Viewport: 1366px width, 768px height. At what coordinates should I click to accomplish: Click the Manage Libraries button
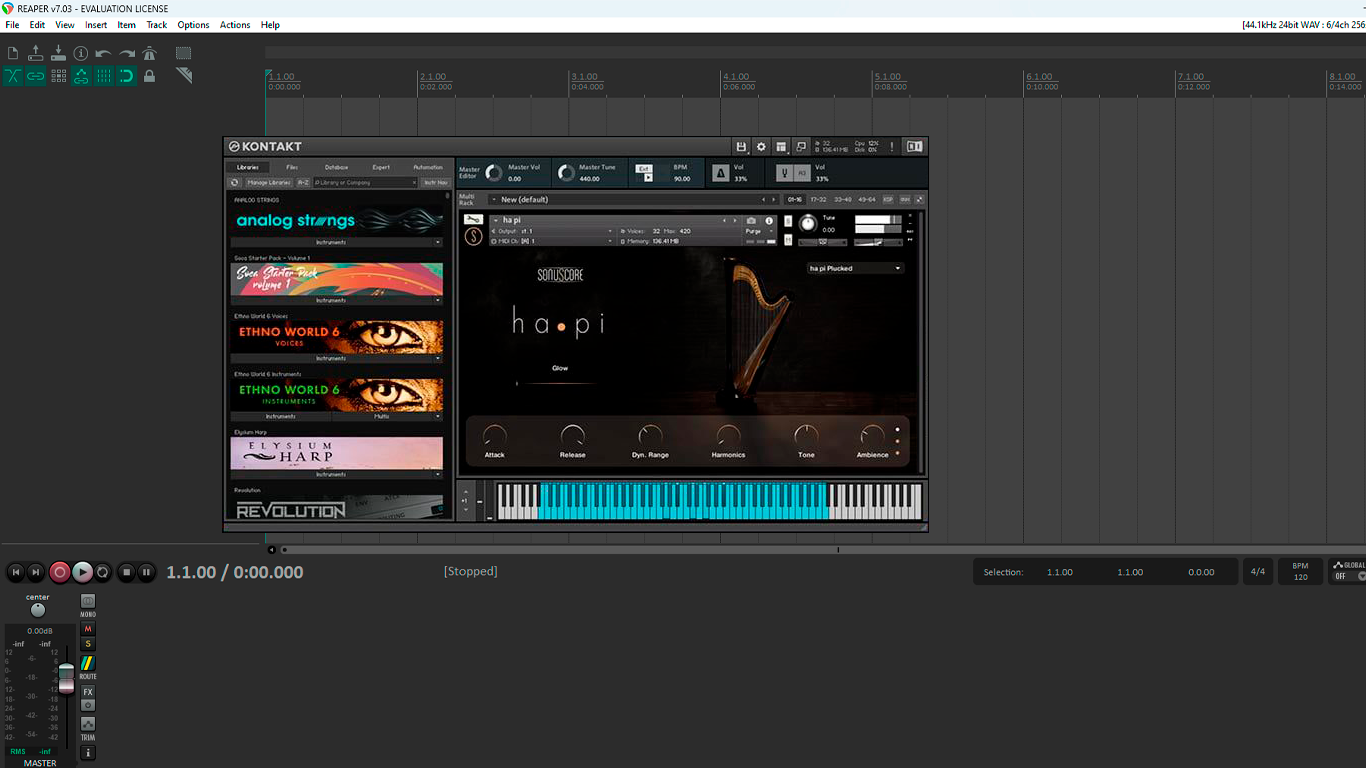268,183
